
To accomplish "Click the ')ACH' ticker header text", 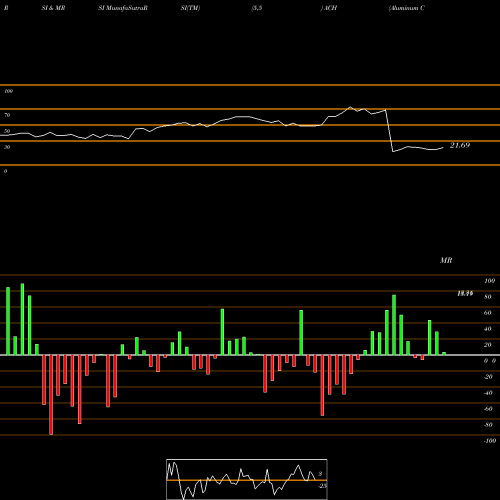I will pyautogui.click(x=329, y=8).
